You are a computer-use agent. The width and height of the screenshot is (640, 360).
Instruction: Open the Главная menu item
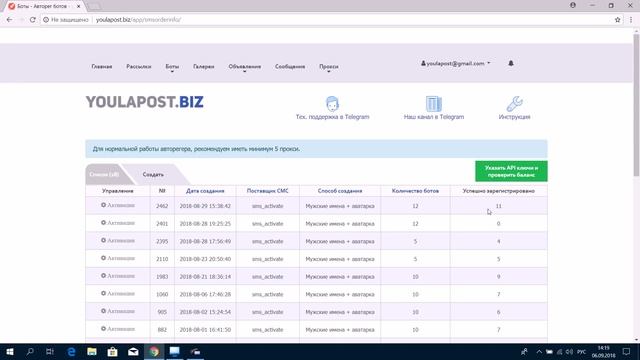pos(102,67)
